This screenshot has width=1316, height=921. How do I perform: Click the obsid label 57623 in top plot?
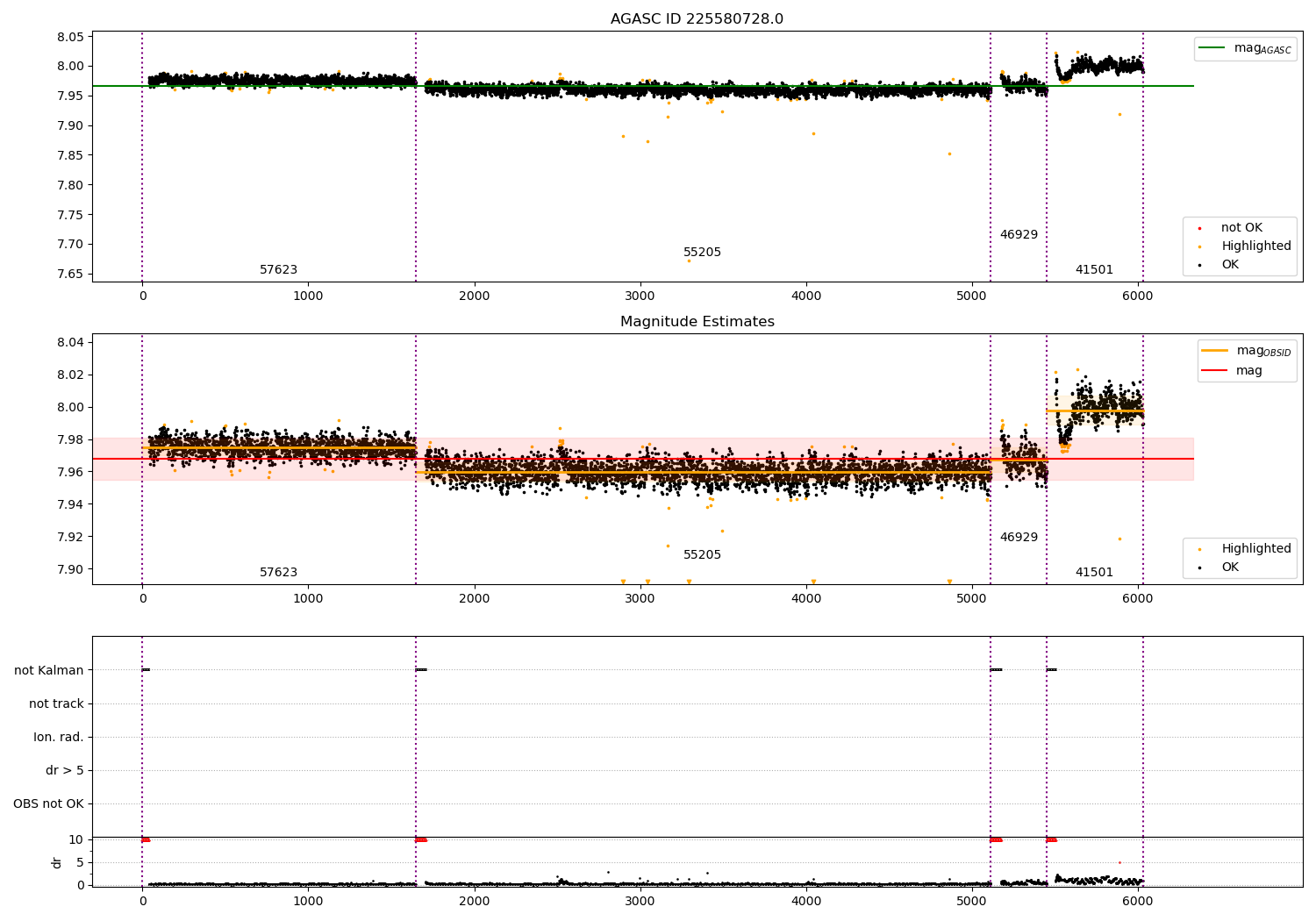click(x=278, y=270)
